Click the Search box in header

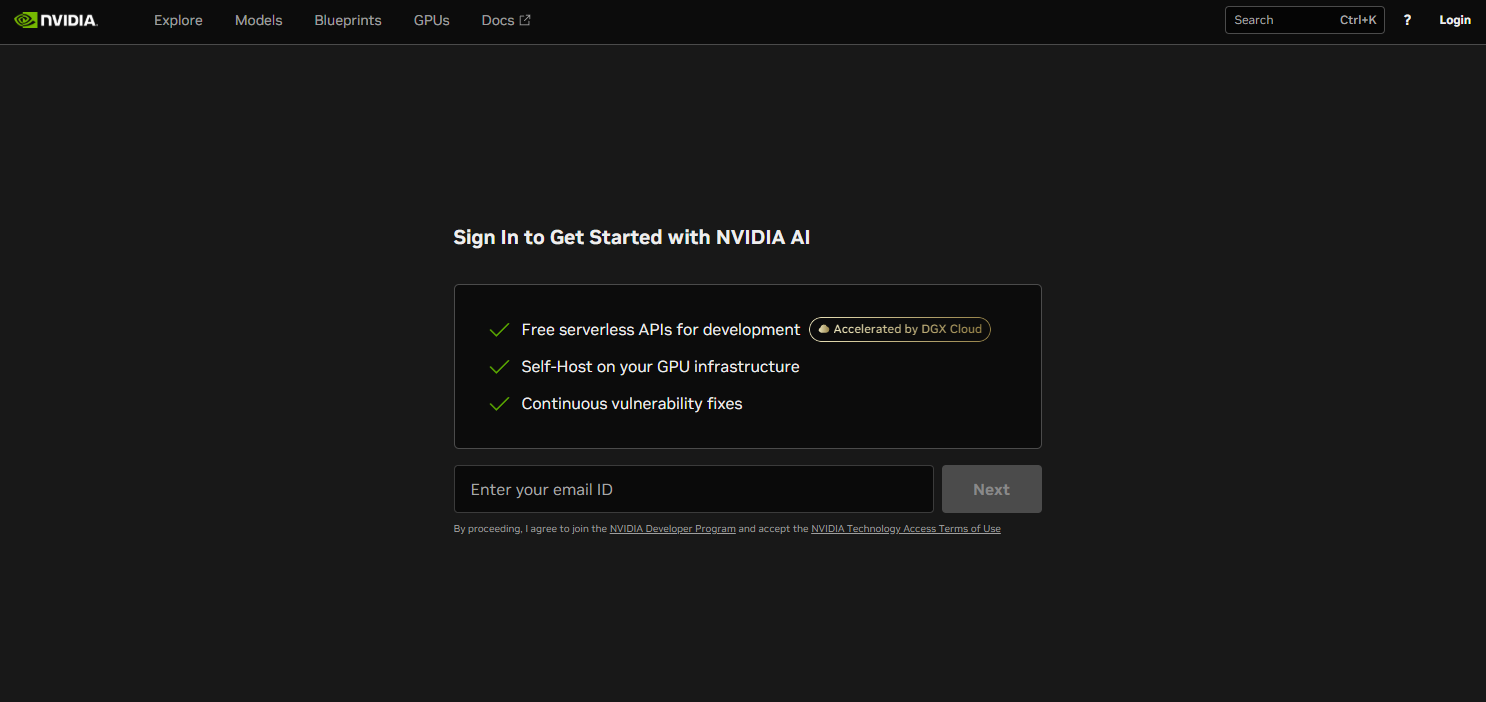point(1304,20)
